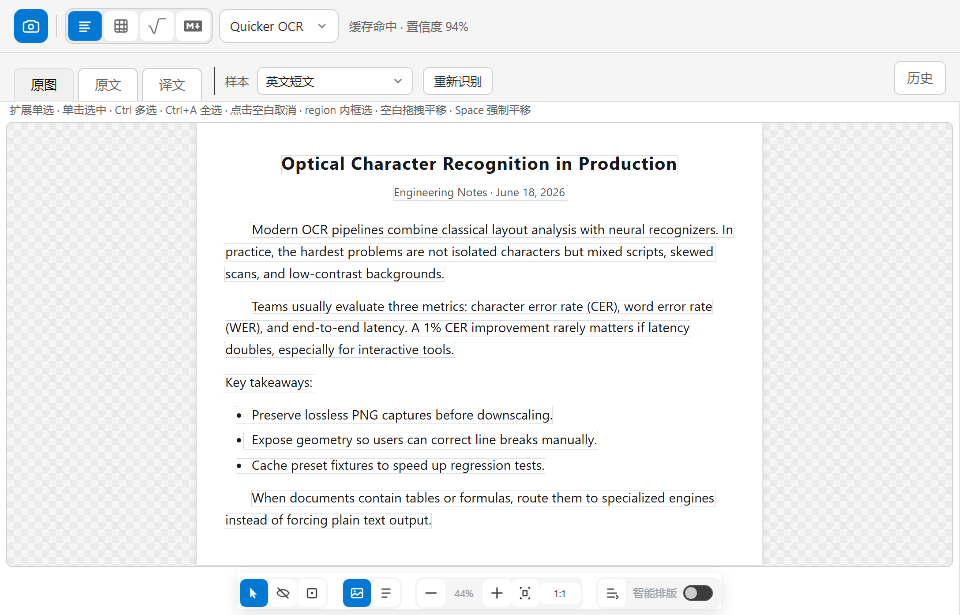Select the line 'doubles, especially for interactive tools.'
960x615 pixels.
(340, 350)
